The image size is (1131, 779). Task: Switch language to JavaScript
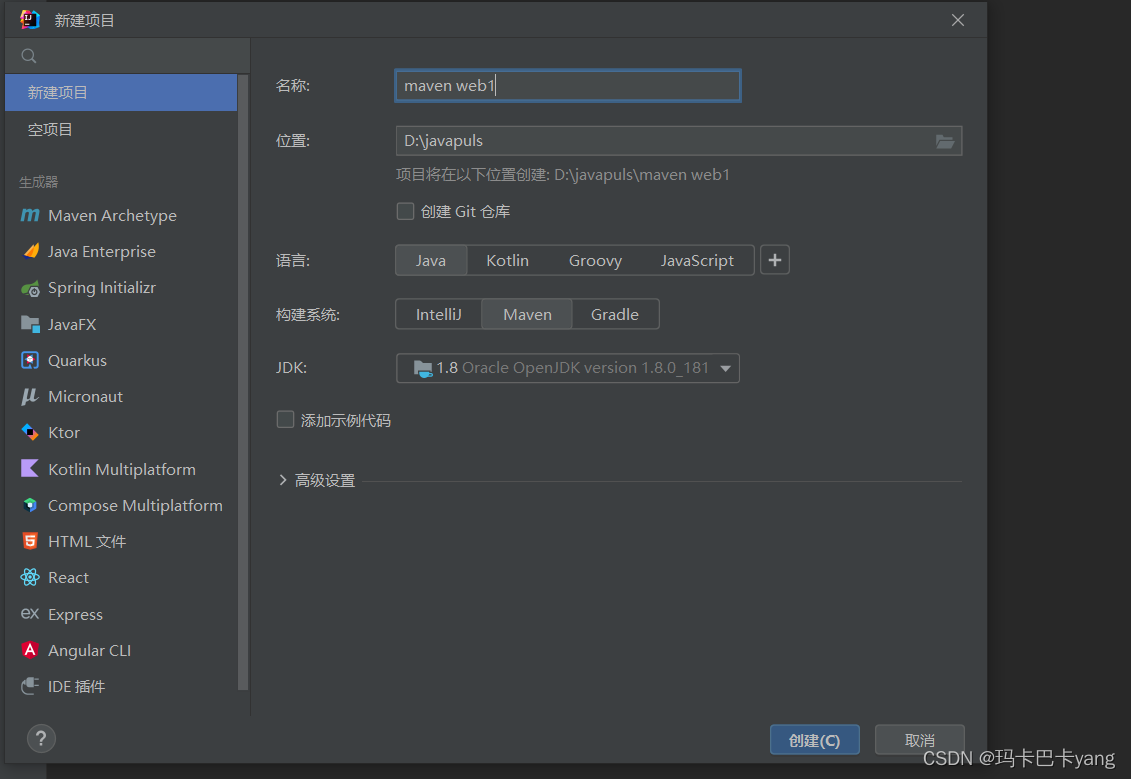coord(697,260)
